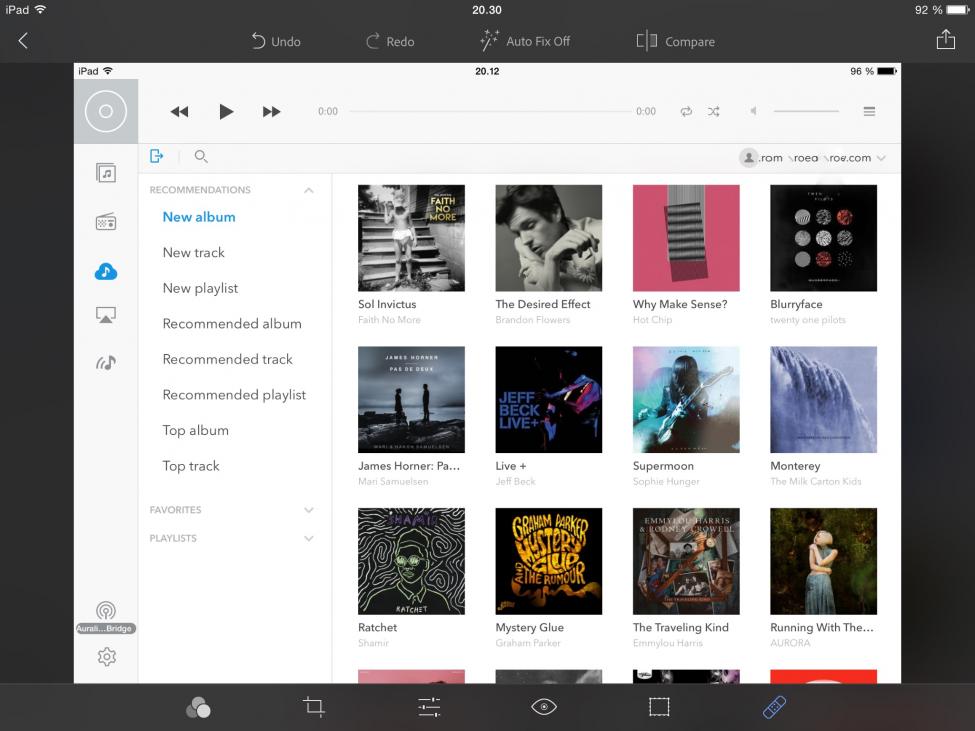Collapse the Recommendations section

[309, 190]
